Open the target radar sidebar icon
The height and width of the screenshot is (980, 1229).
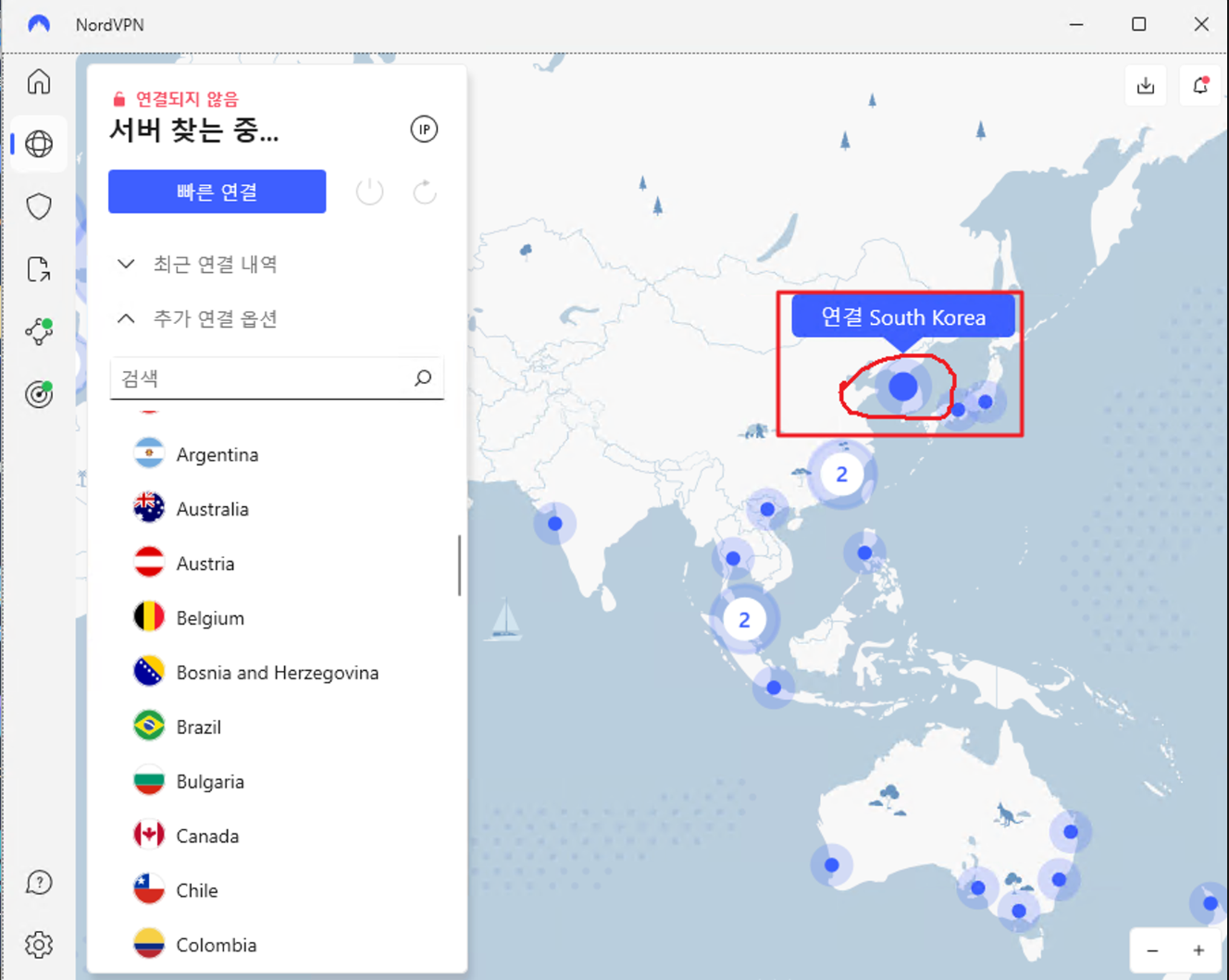[x=39, y=393]
